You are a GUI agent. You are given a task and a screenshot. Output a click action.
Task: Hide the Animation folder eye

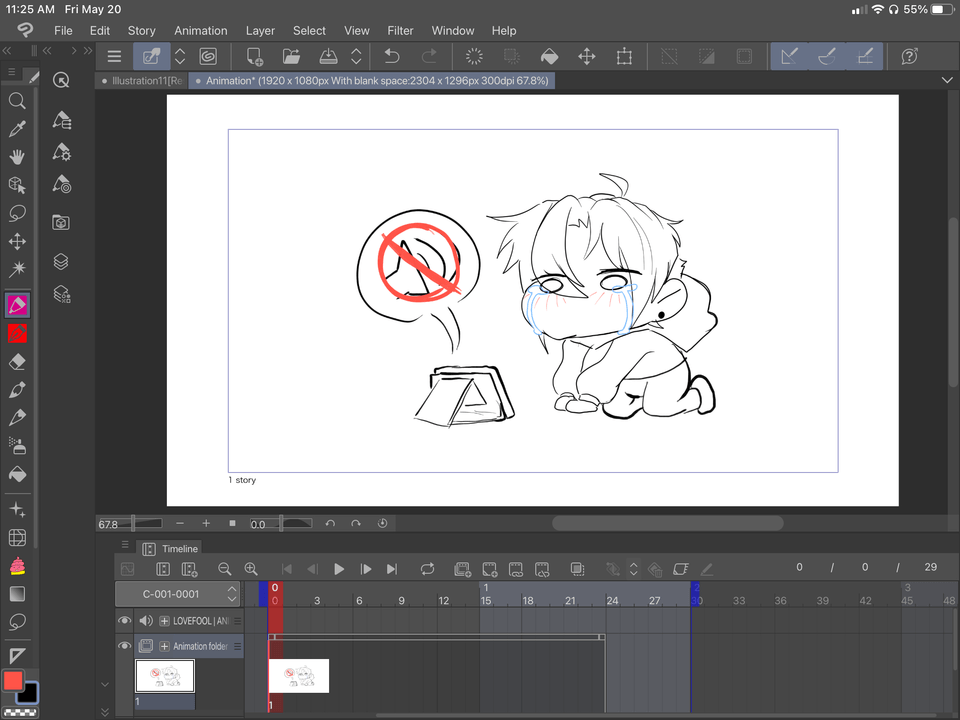124,646
